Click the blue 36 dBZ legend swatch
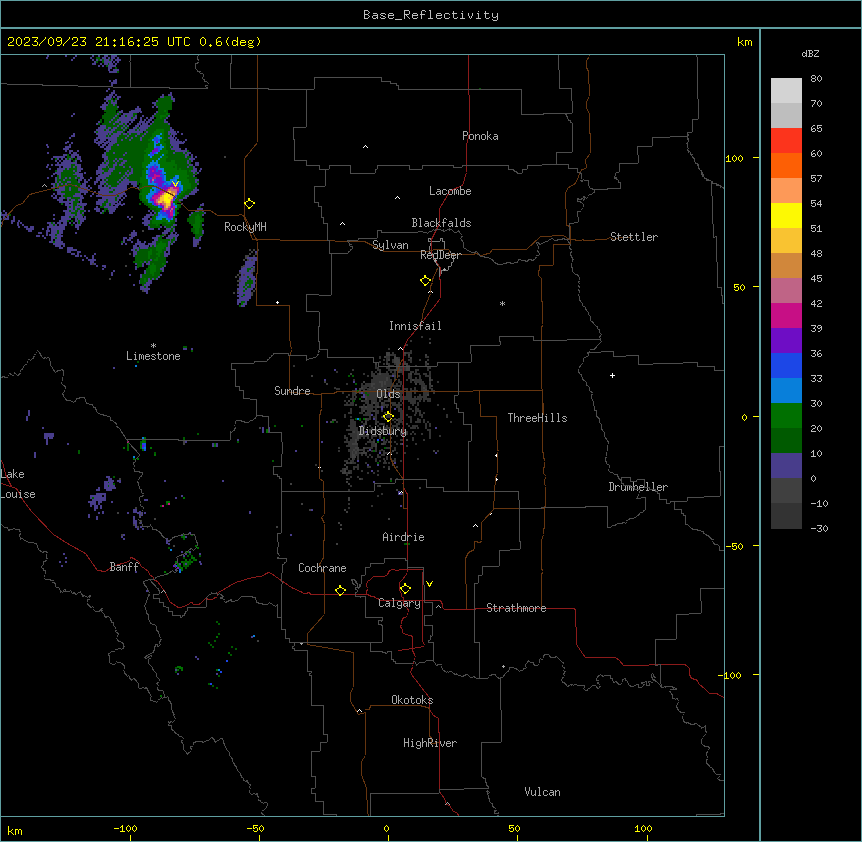 (x=786, y=366)
